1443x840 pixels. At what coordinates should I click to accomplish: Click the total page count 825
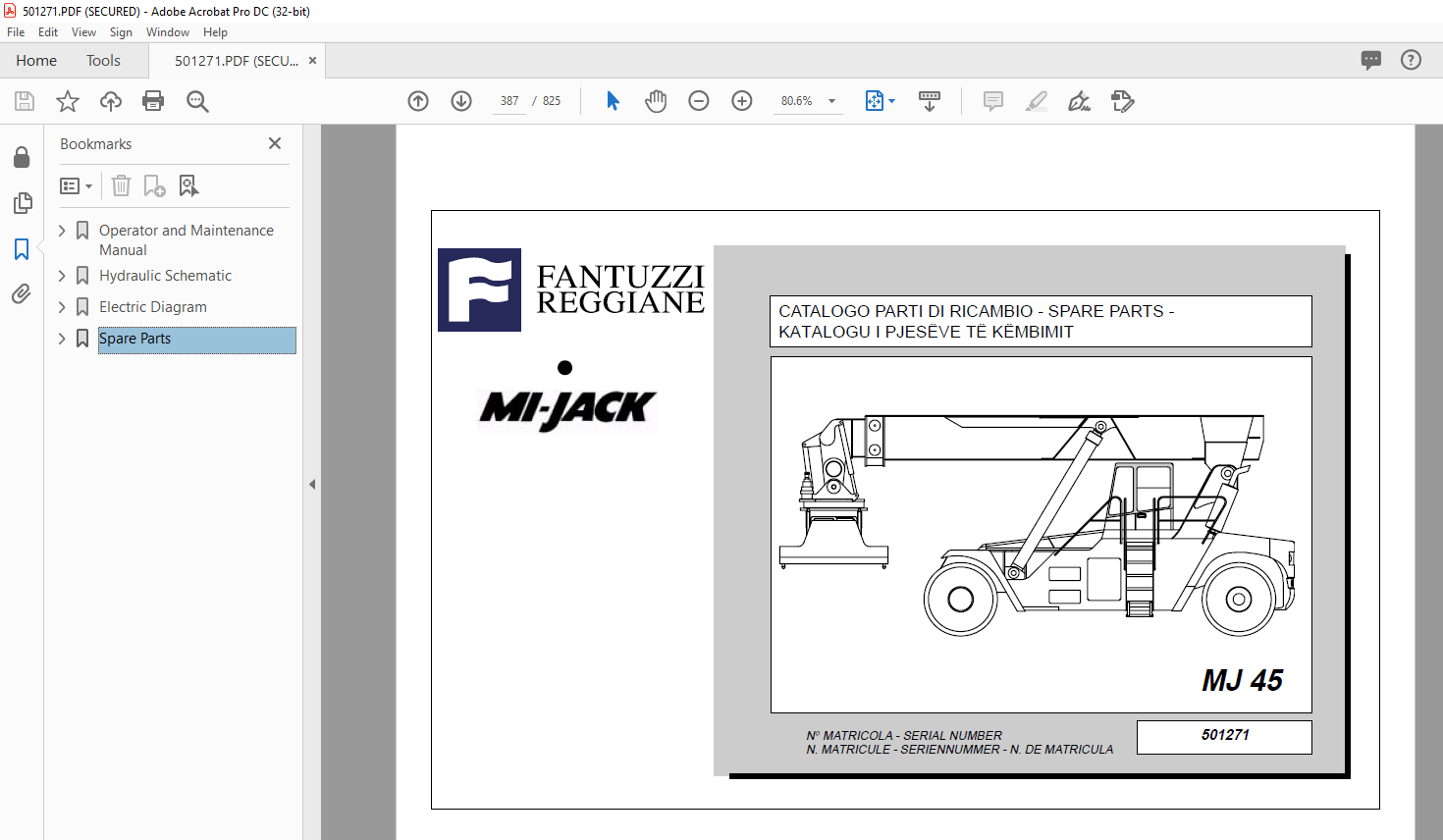[x=552, y=101]
